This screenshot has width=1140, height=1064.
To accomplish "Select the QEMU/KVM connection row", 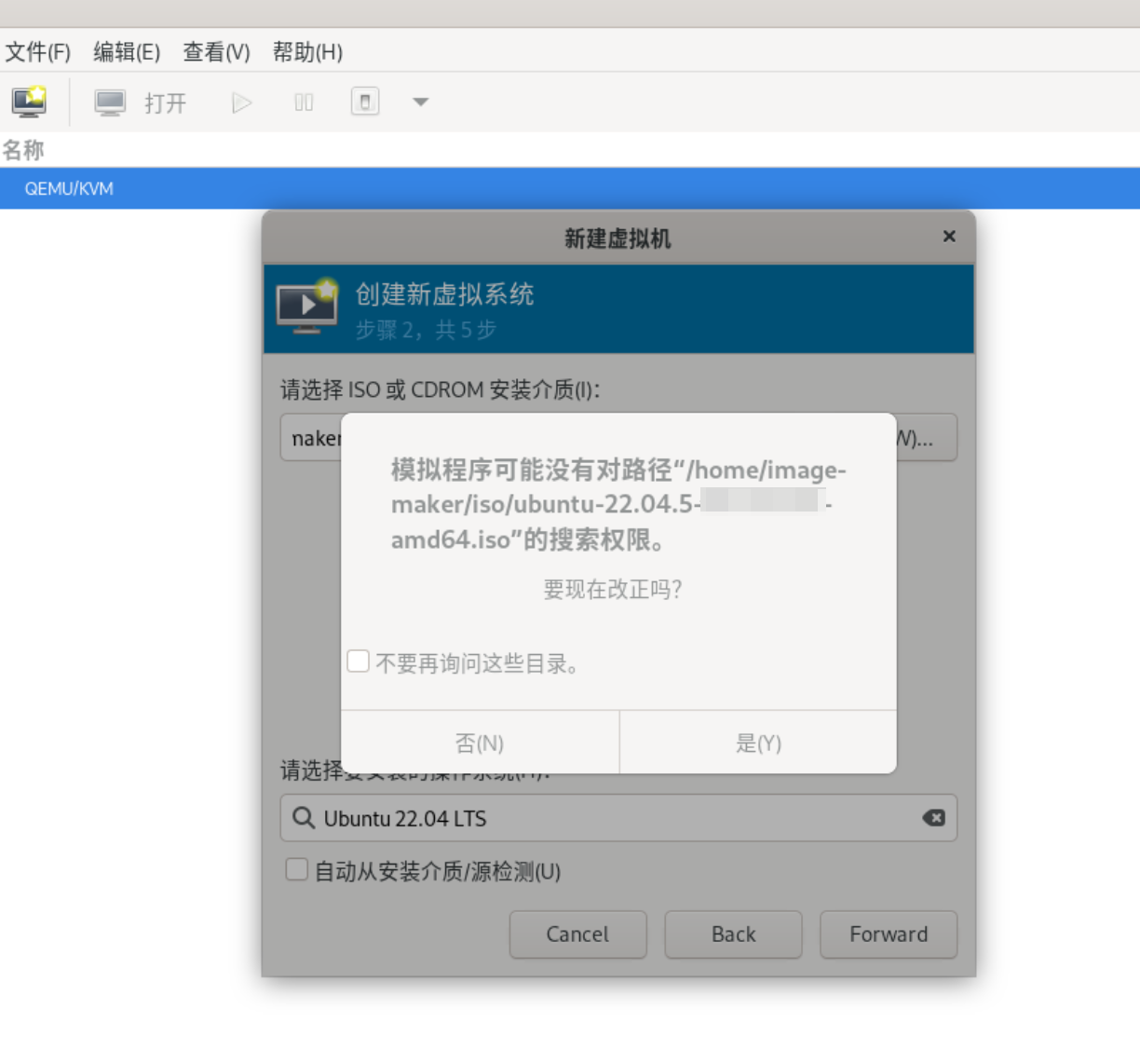I will [x=570, y=188].
